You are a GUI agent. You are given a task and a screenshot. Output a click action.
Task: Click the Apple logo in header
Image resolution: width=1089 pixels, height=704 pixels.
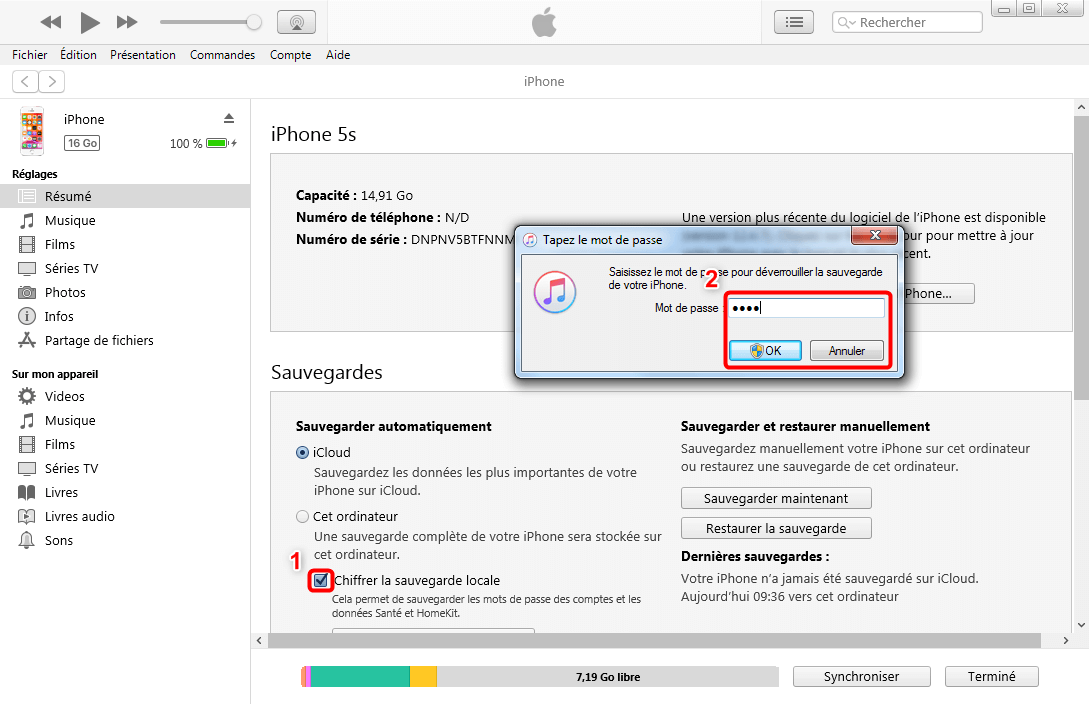tap(544, 22)
